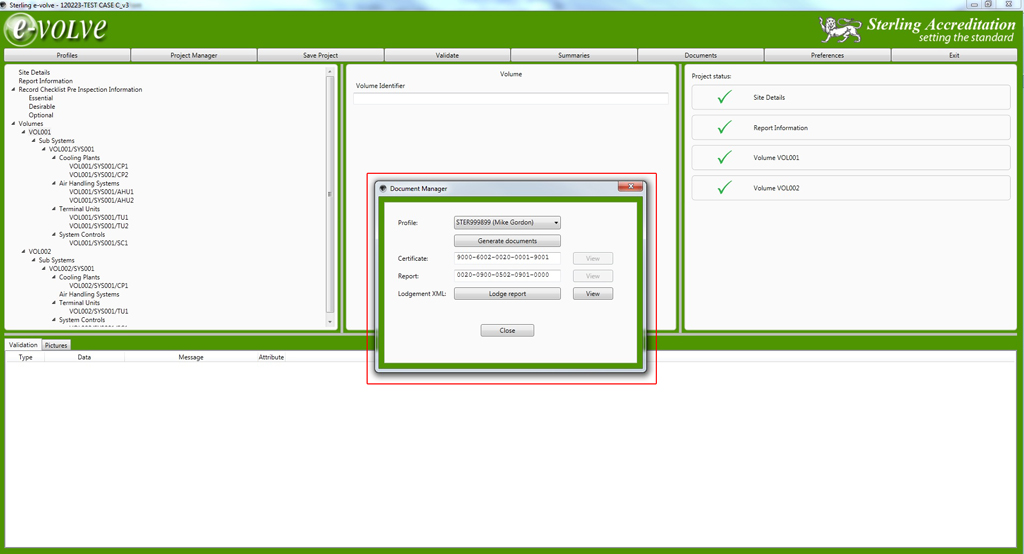Viewport: 1024px width, 554px height.
Task: Click the e-volve logo
Action: click(x=56, y=29)
